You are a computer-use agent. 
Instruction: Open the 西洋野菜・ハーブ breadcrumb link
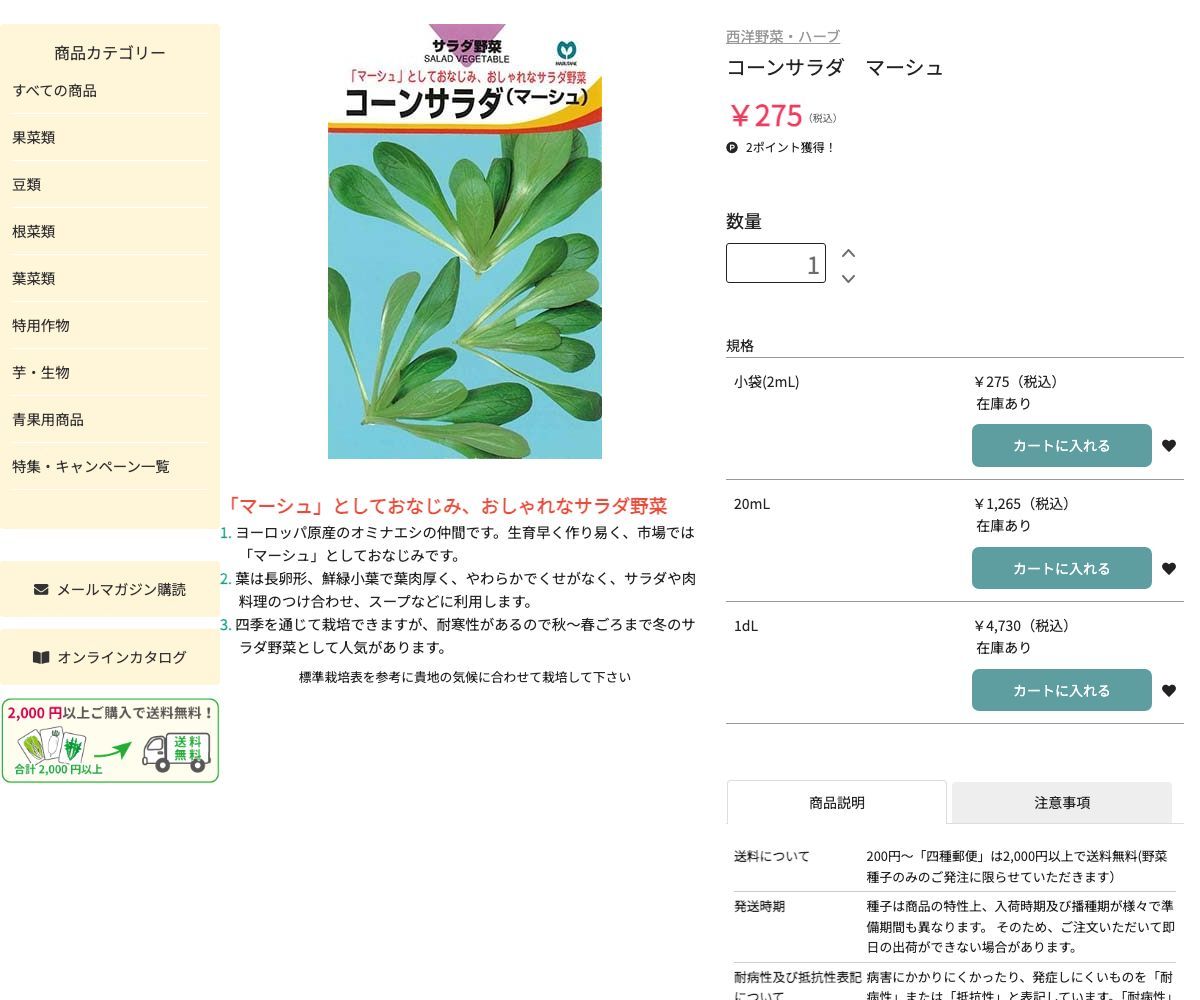click(783, 35)
